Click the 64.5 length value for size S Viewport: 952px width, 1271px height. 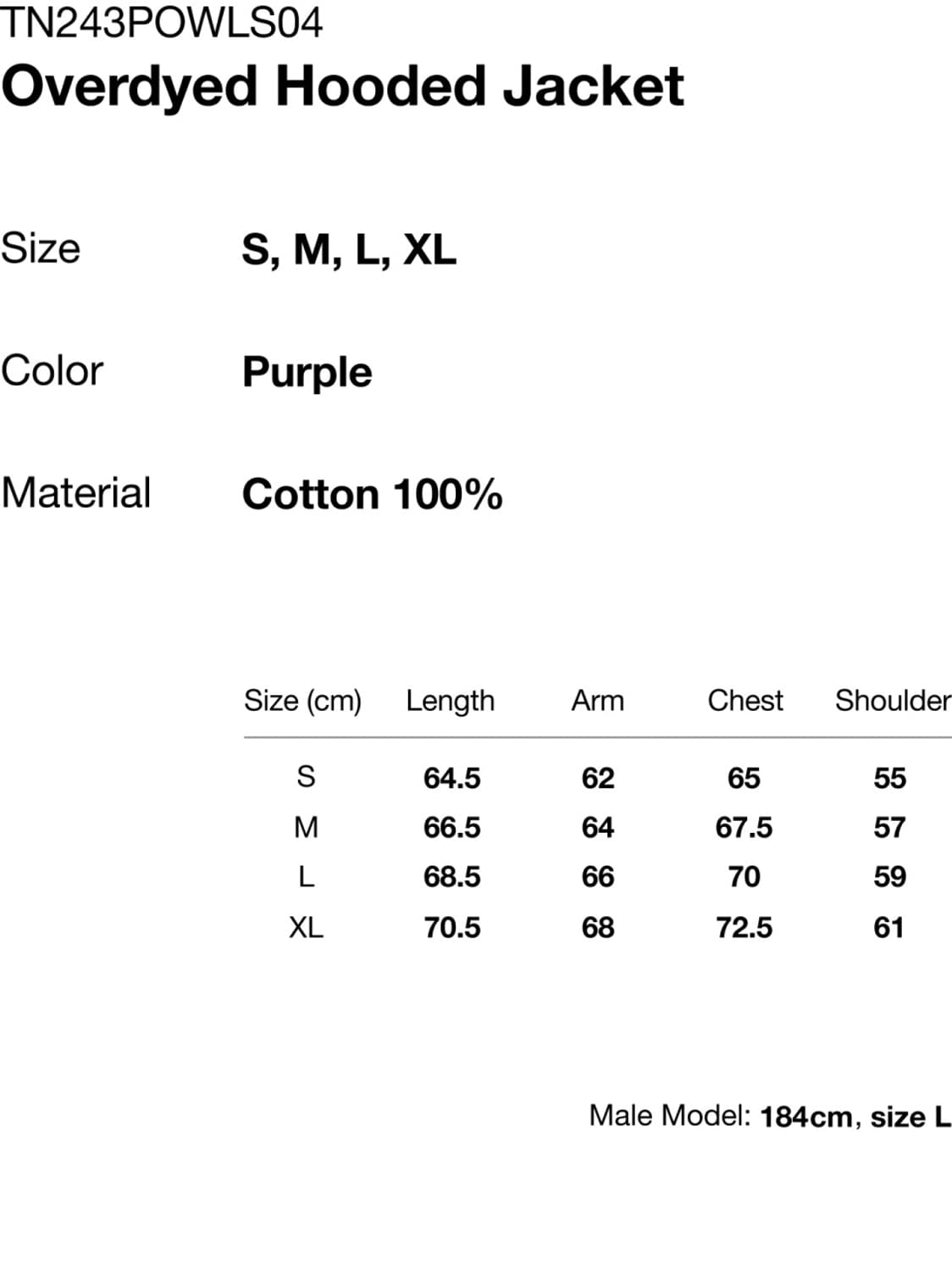[451, 778]
